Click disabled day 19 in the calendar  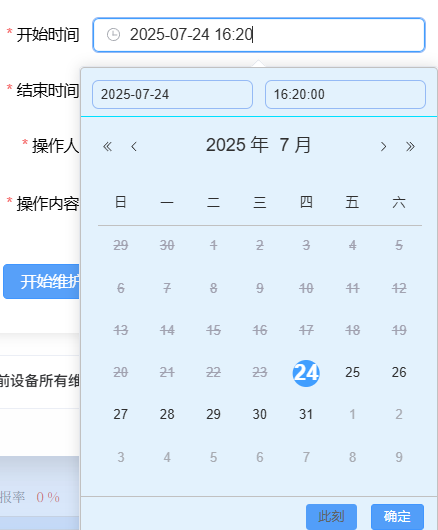click(x=399, y=330)
